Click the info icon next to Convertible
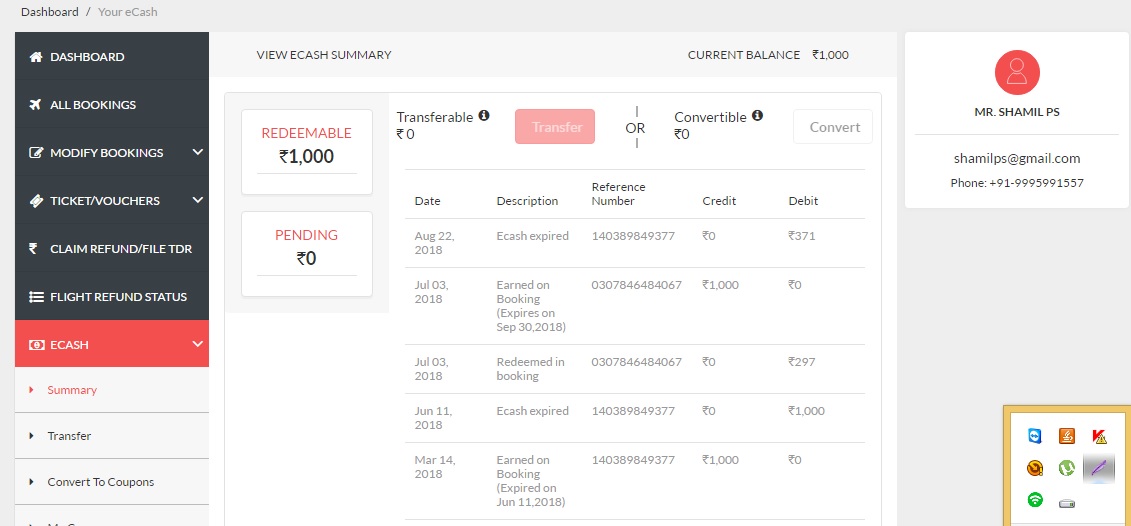The width and height of the screenshot is (1131, 526). [757, 115]
